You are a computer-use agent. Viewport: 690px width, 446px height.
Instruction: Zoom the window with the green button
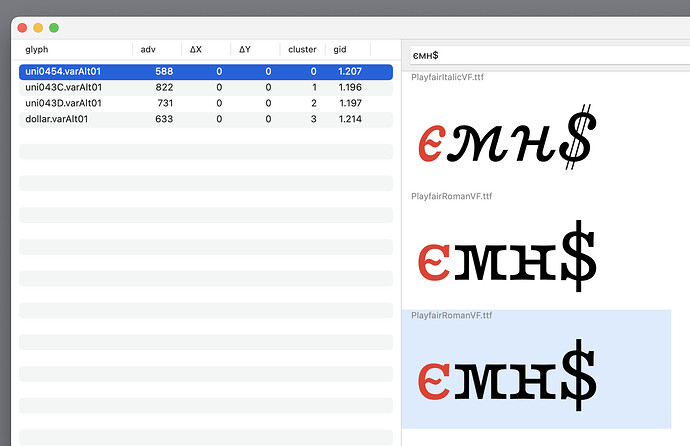point(54,28)
